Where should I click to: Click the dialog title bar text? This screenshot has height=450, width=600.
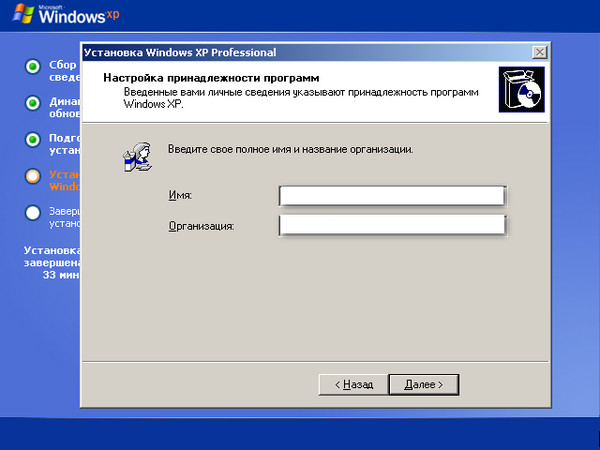(180, 52)
